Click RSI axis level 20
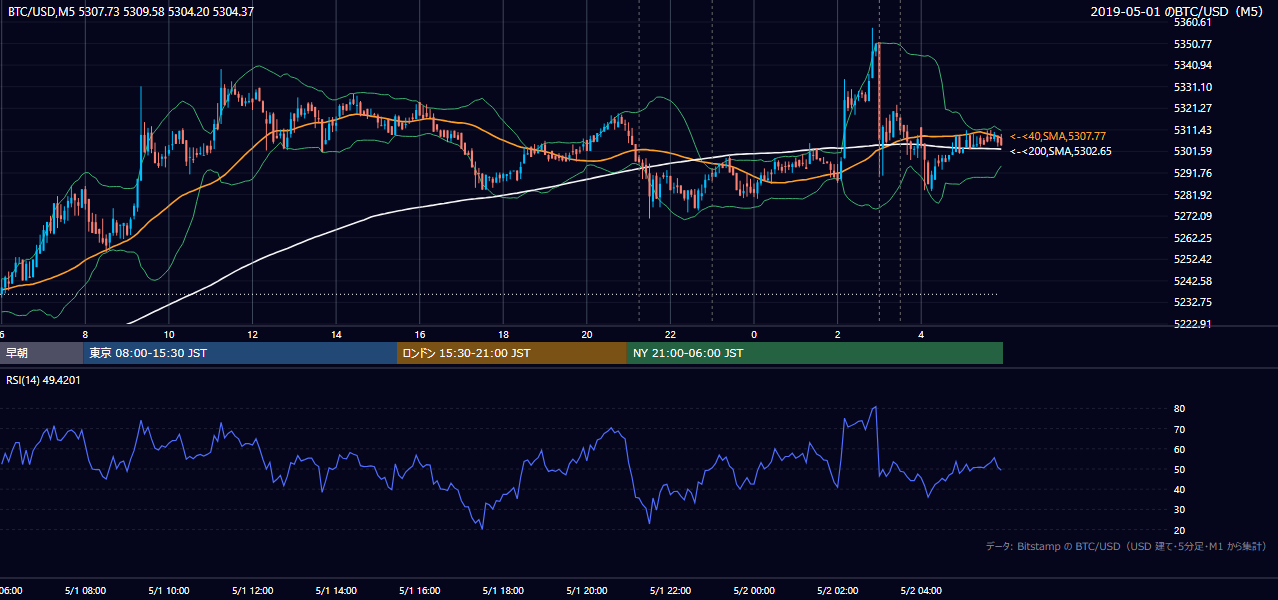The width and height of the screenshot is (1278, 600). click(1180, 530)
